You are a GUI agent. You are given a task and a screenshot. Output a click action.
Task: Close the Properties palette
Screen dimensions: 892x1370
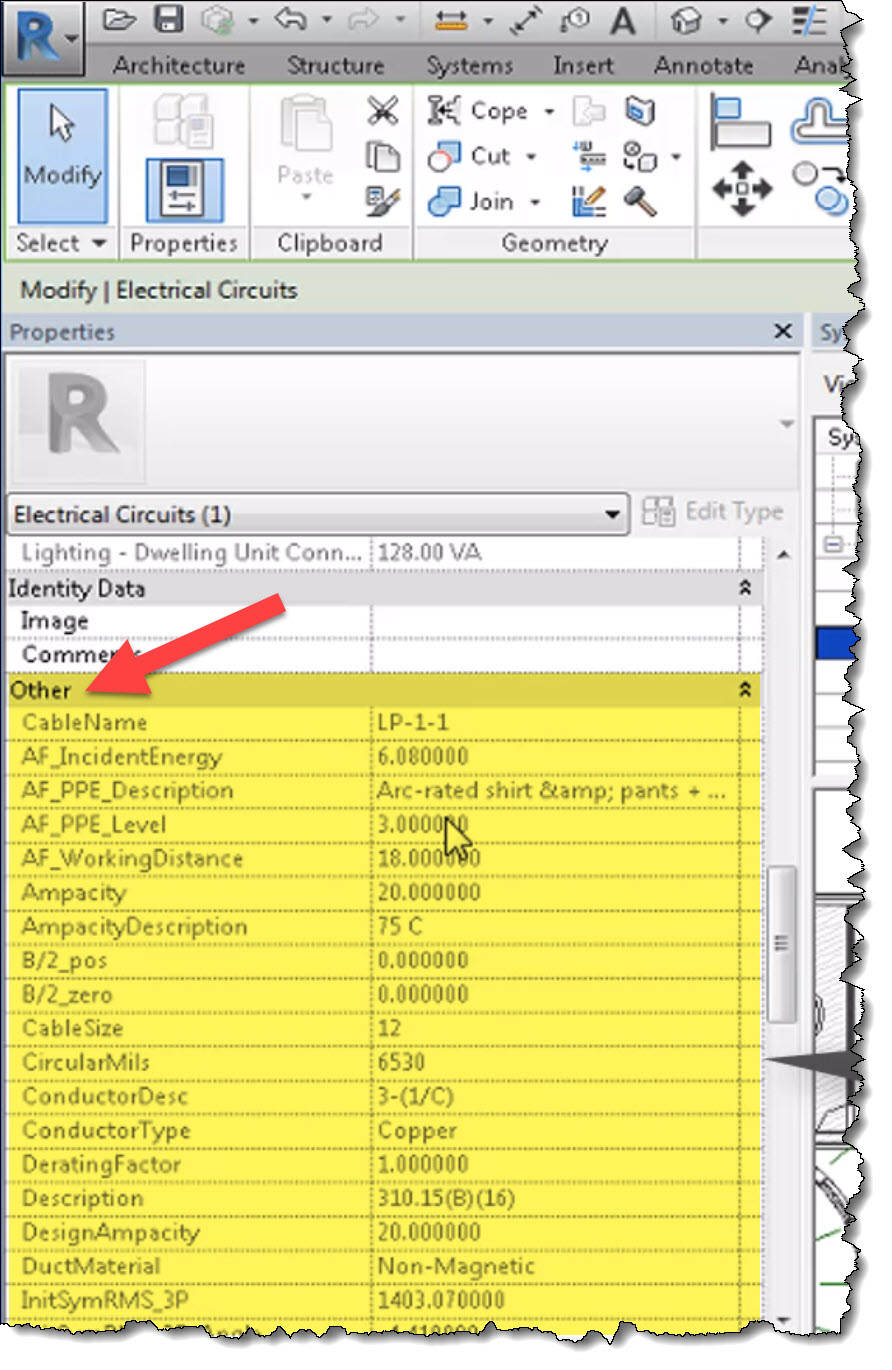(784, 331)
